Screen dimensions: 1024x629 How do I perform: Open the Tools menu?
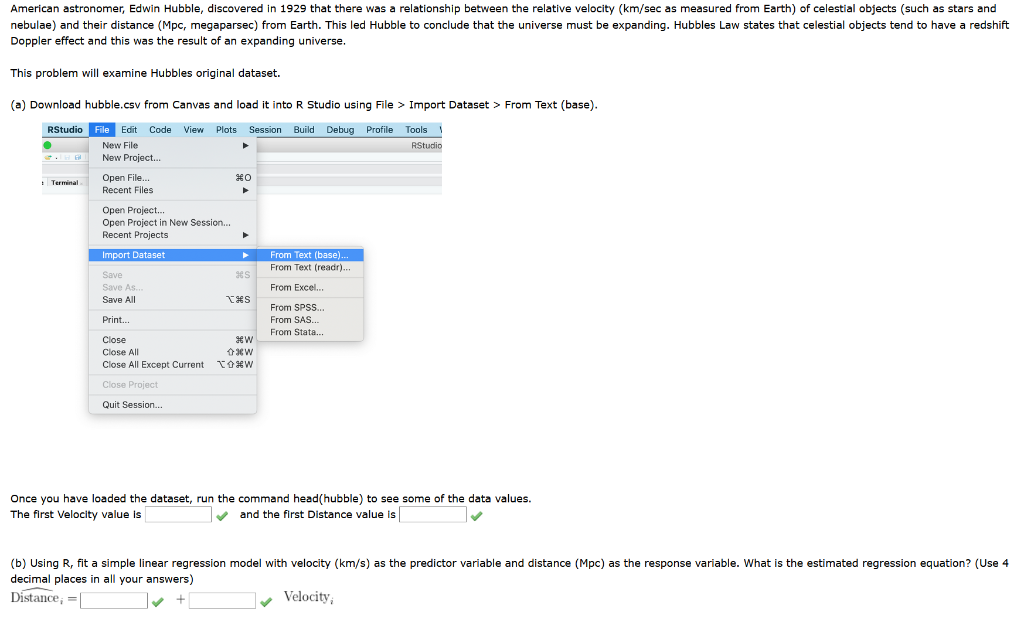click(x=416, y=129)
